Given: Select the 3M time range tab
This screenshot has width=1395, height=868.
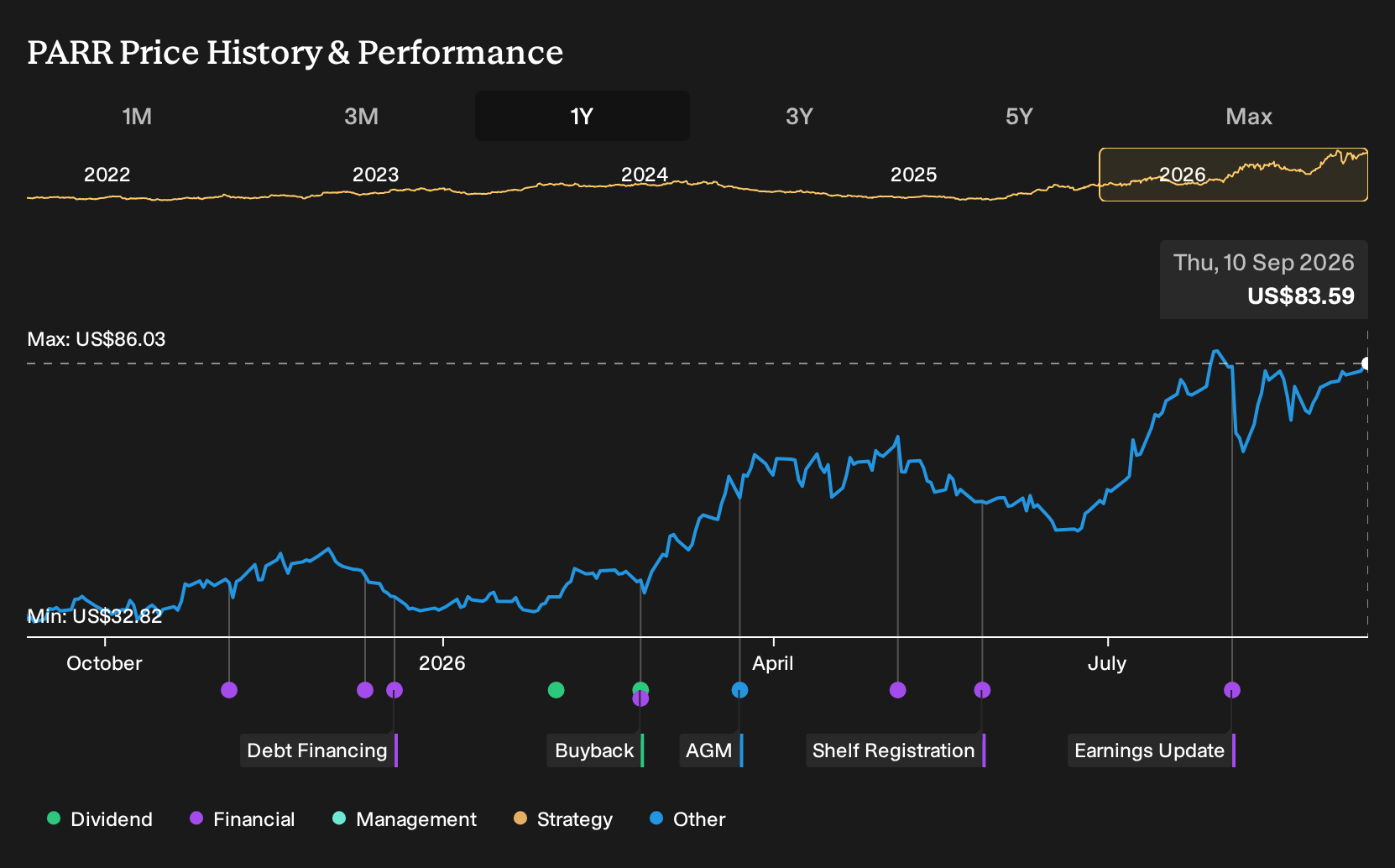Looking at the screenshot, I should pyautogui.click(x=361, y=116).
